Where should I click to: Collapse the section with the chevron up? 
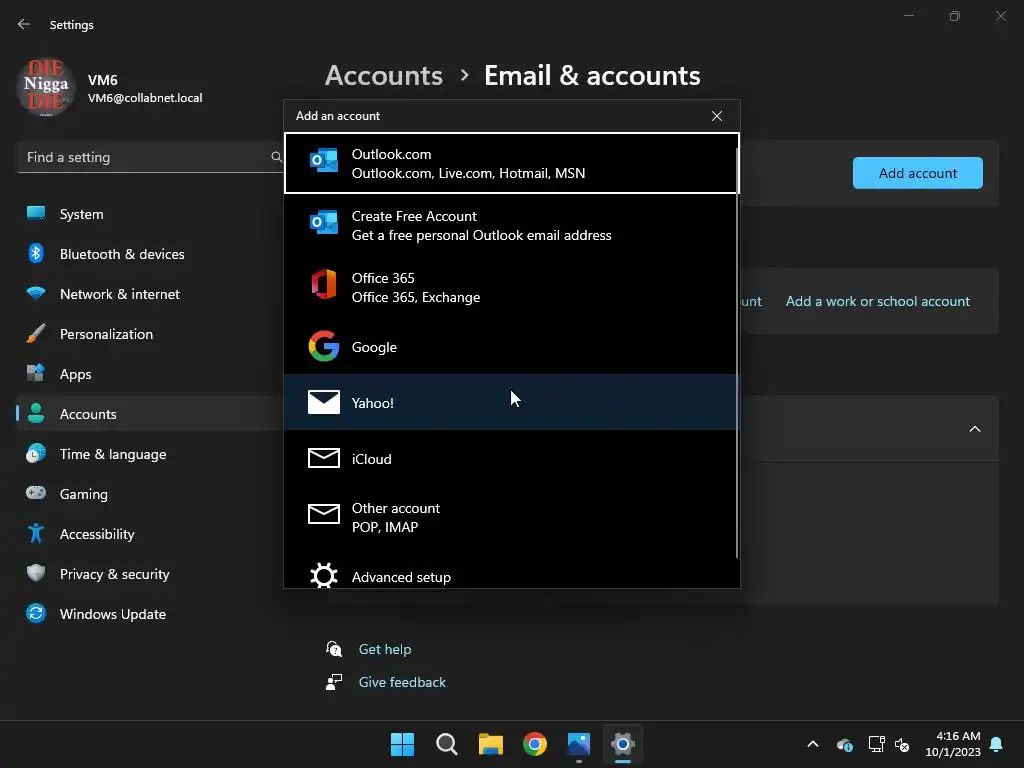(974, 429)
